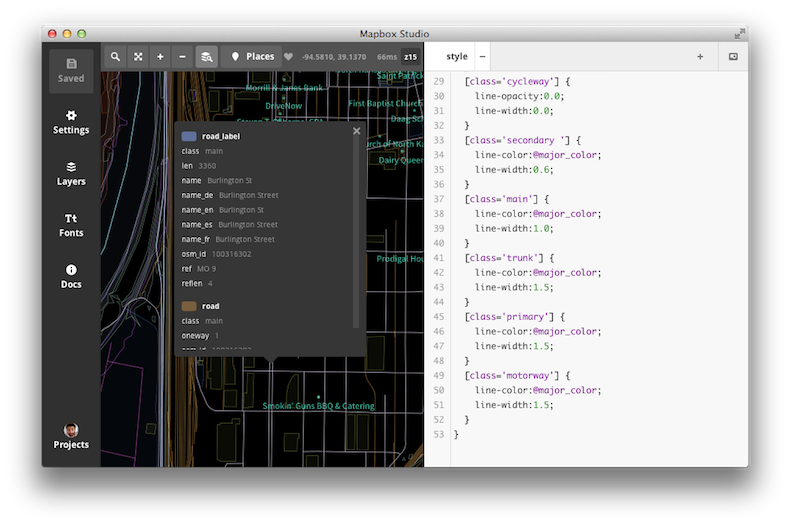
Task: Open the Layers panel
Action: [71, 174]
